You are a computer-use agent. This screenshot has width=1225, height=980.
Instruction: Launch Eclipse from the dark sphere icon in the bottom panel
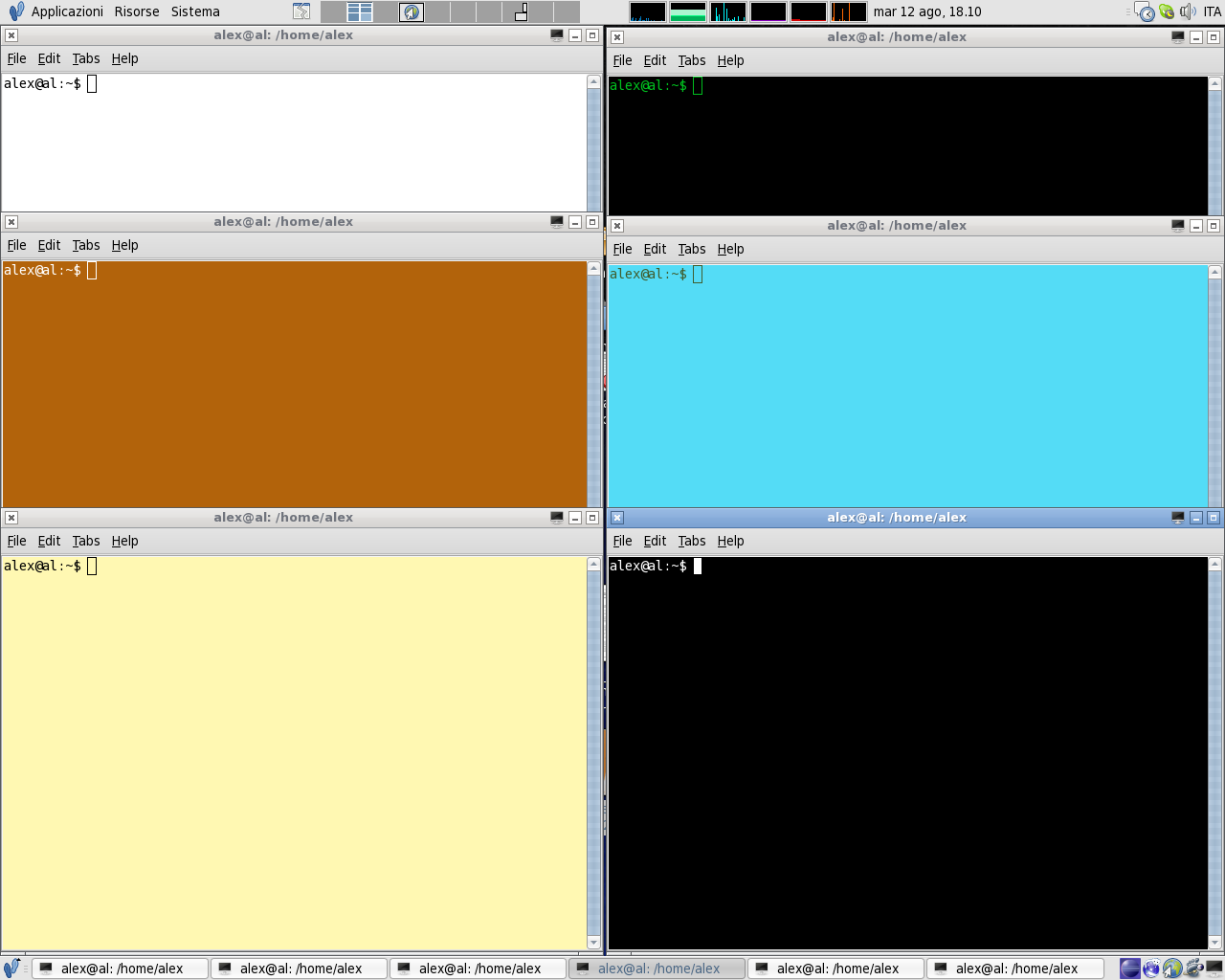(x=1130, y=969)
